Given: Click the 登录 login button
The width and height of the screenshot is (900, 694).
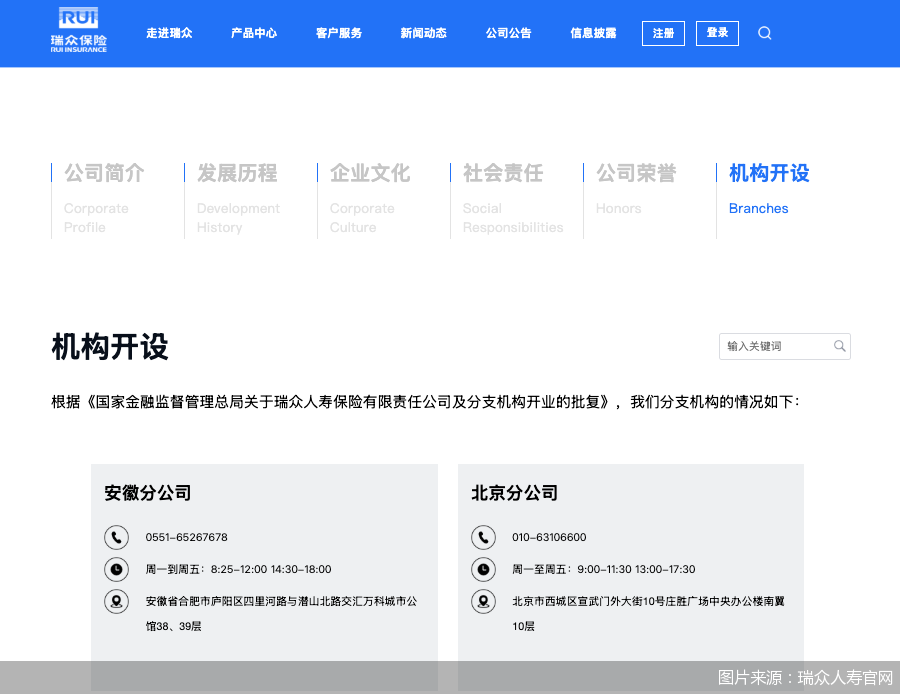Looking at the screenshot, I should pos(717,33).
